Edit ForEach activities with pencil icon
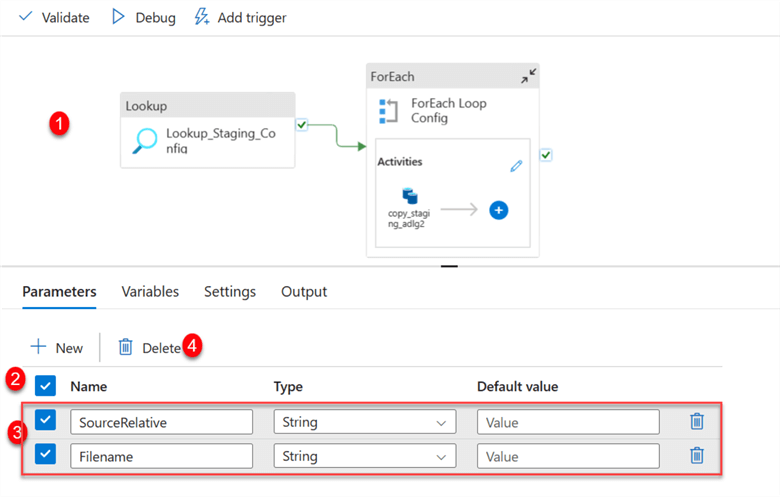The width and height of the screenshot is (780, 497). (x=516, y=166)
